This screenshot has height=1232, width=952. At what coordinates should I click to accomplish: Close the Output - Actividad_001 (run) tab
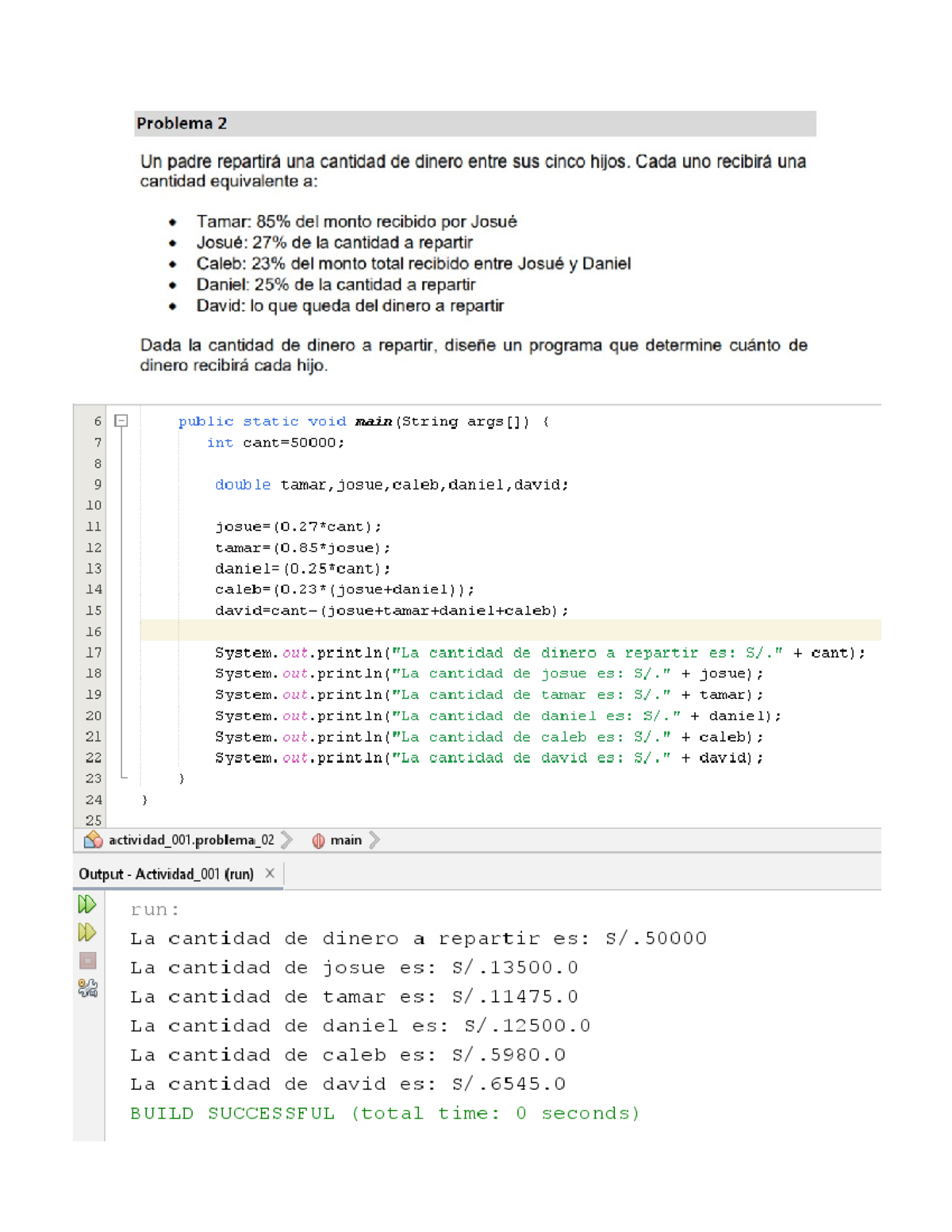[x=270, y=873]
